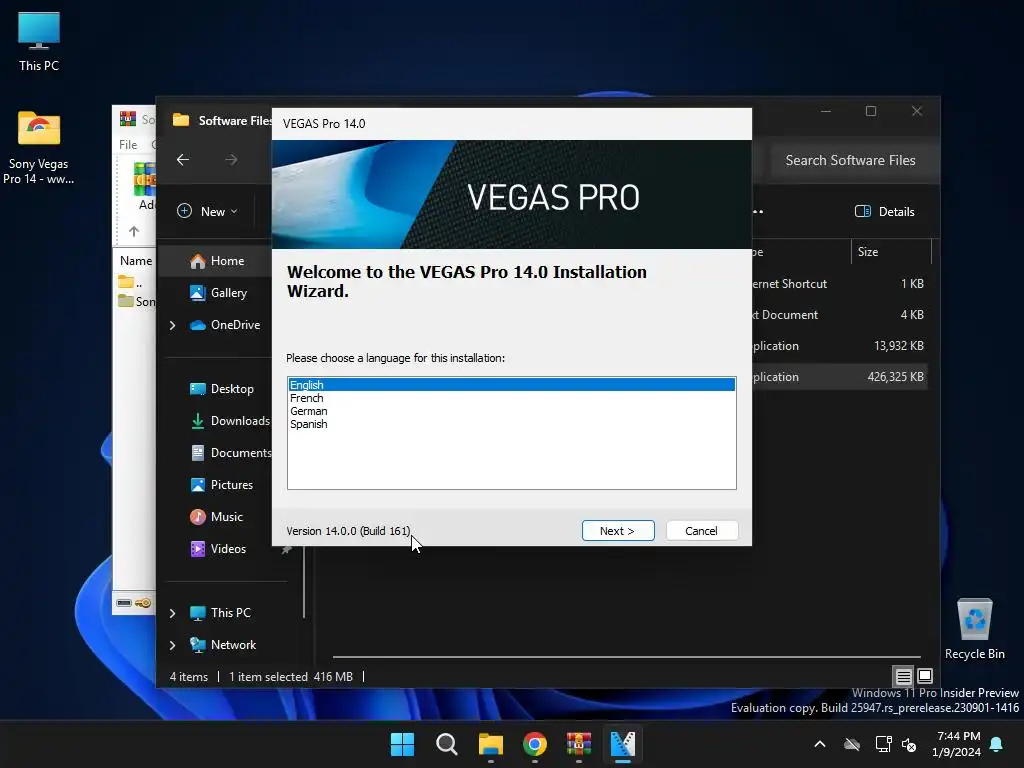Image resolution: width=1024 pixels, height=768 pixels.
Task: Open network status icon in tray
Action: tap(884, 744)
